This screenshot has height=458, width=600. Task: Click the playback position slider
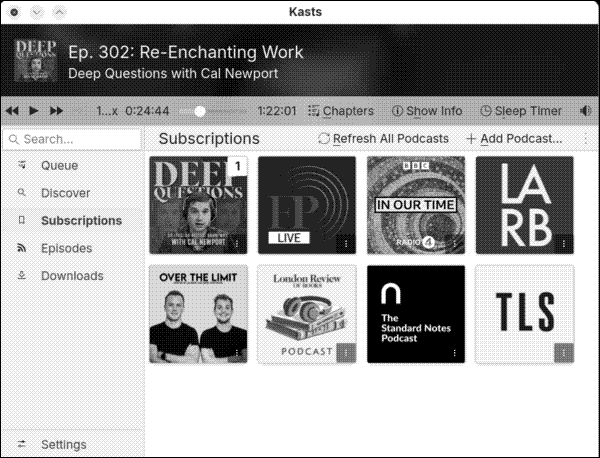pos(213,111)
